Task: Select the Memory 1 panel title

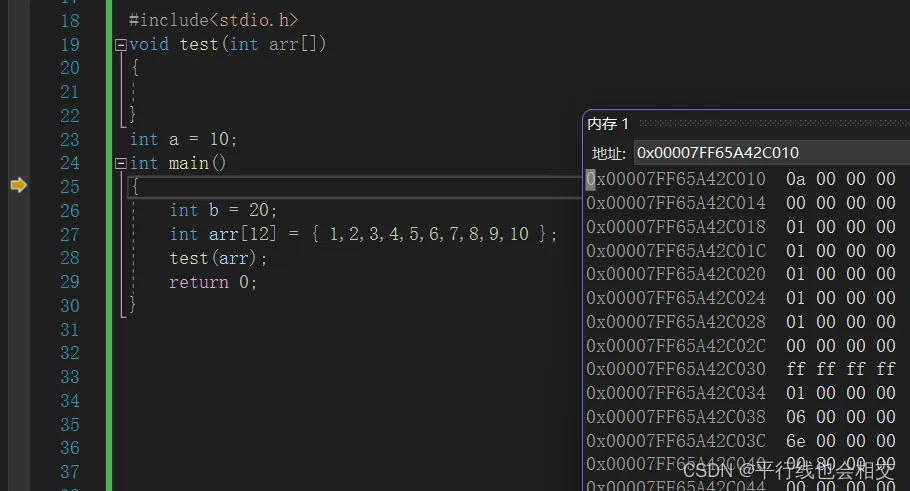Action: click(608, 124)
